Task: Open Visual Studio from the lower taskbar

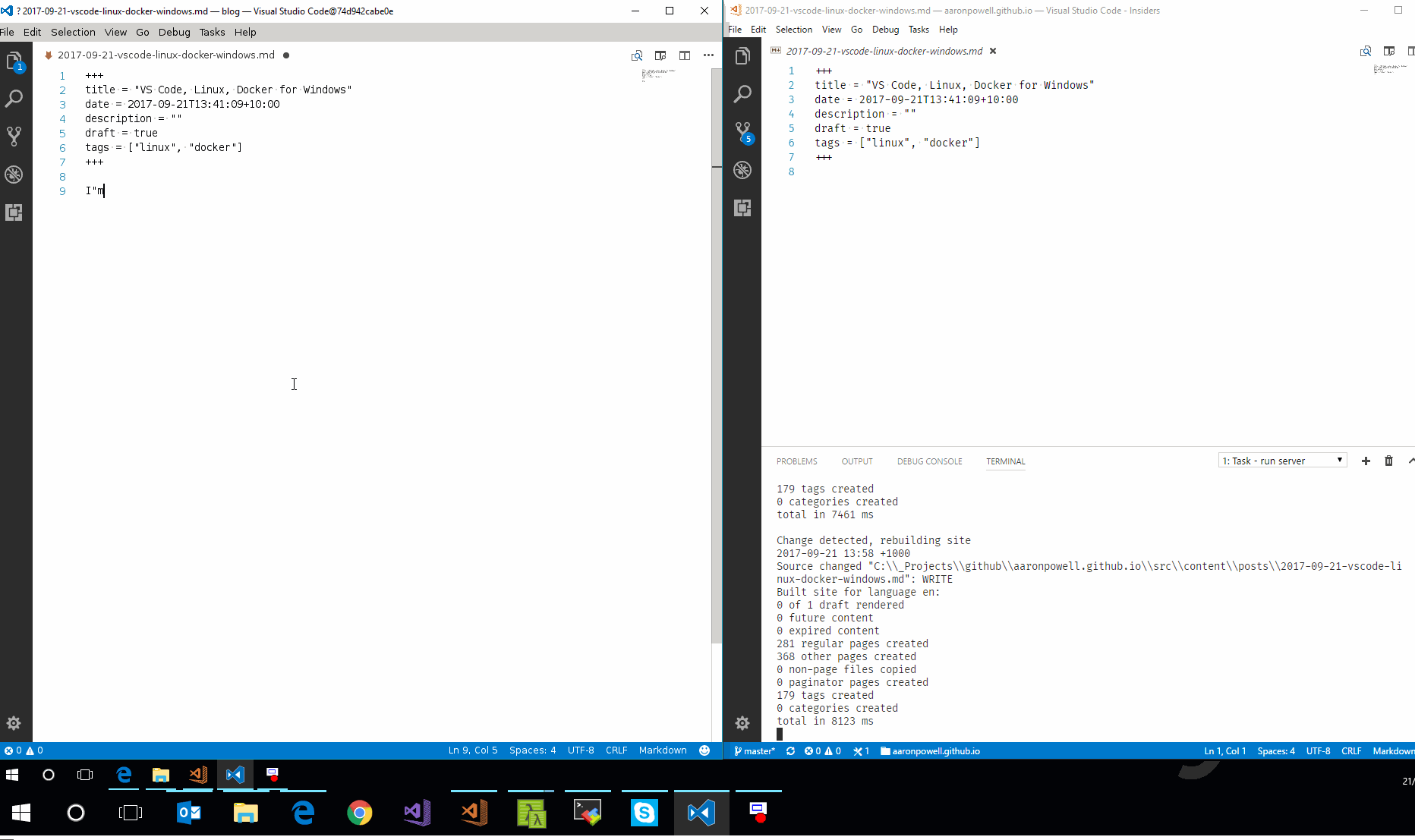Action: 417,813
